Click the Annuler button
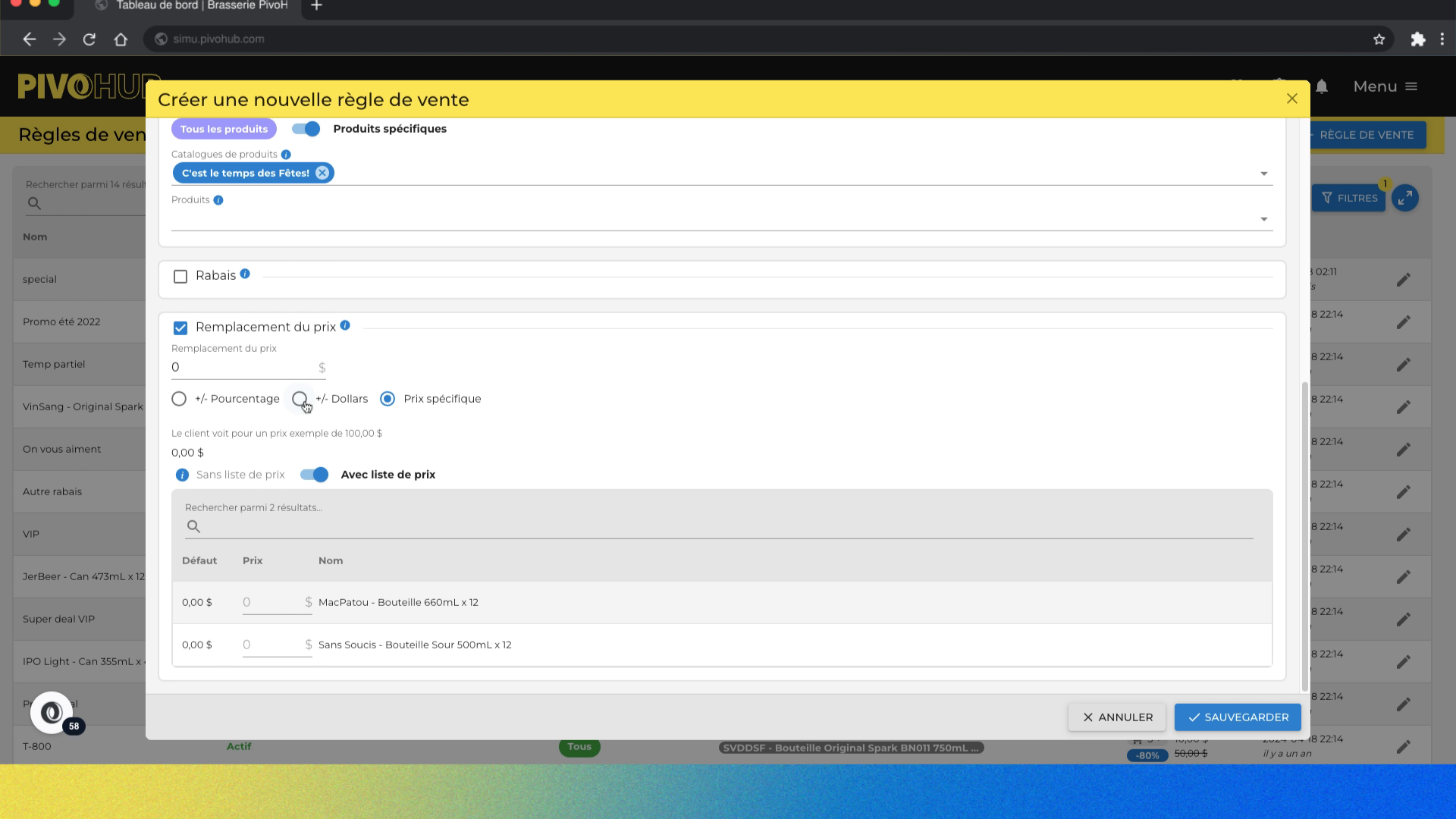1456x819 pixels. click(x=1117, y=717)
